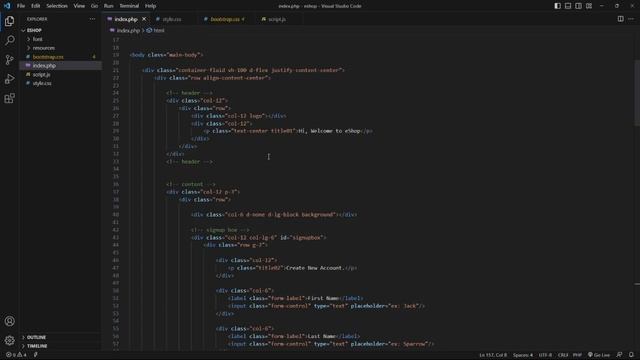Open the Selection menu
640x360 pixels.
57,6
